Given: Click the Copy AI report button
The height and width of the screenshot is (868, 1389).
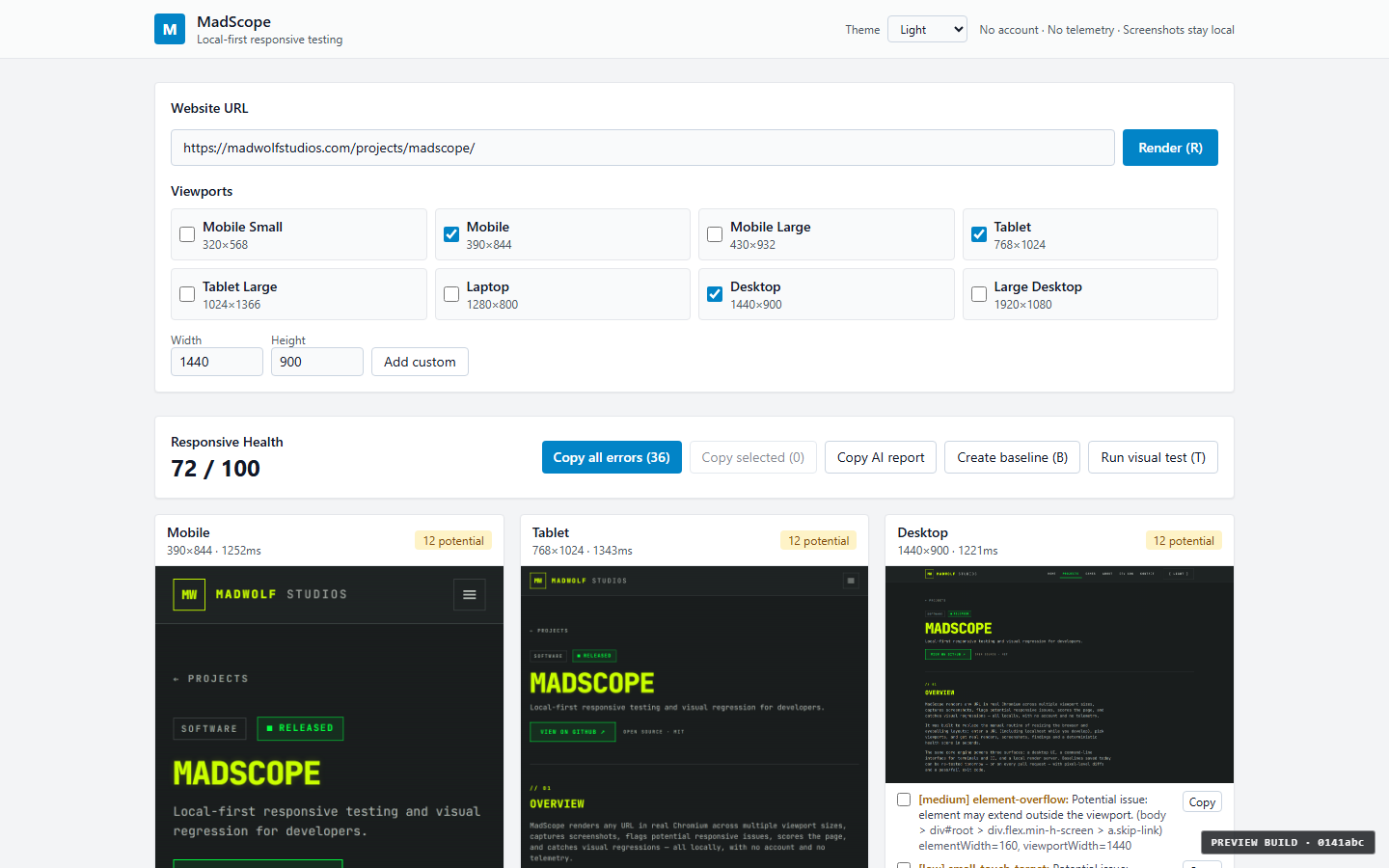Looking at the screenshot, I should pyautogui.click(x=881, y=457).
